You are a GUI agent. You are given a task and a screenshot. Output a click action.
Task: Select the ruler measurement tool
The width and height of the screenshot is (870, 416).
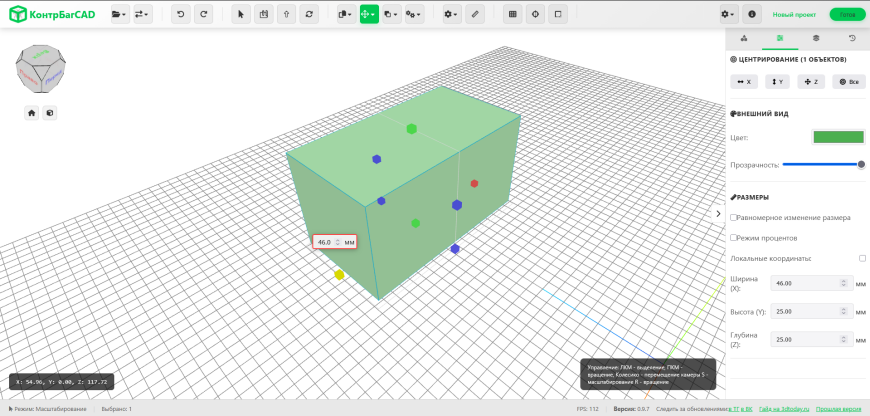pos(475,14)
